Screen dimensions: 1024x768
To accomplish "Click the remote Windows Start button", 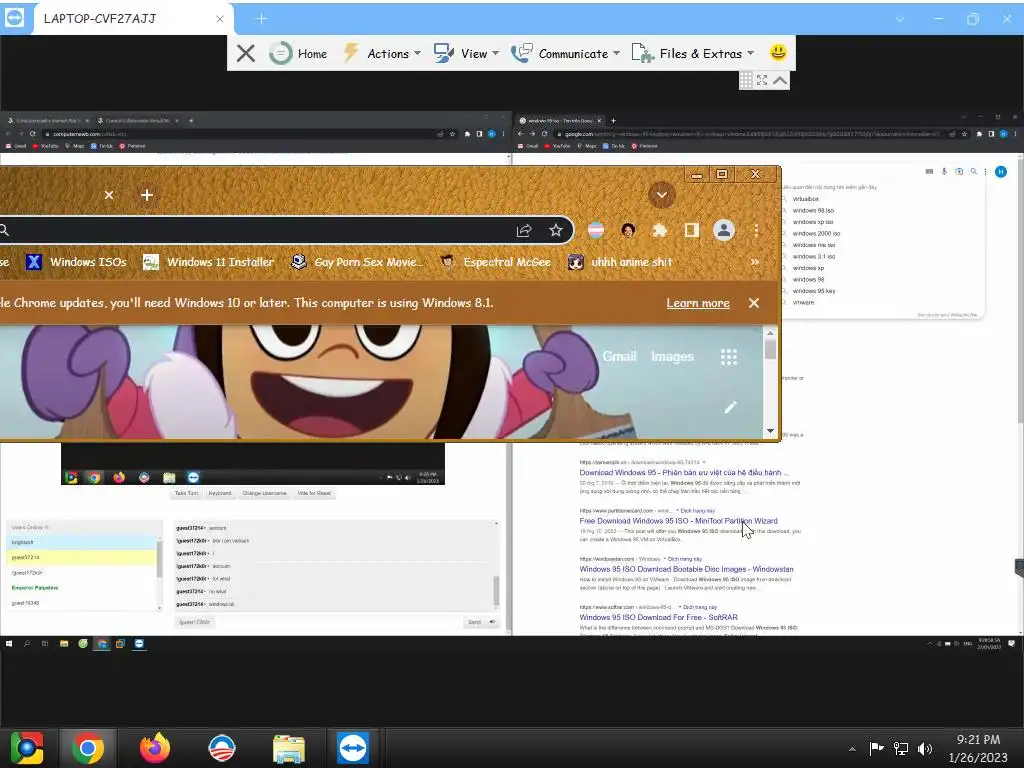I will [8, 643].
